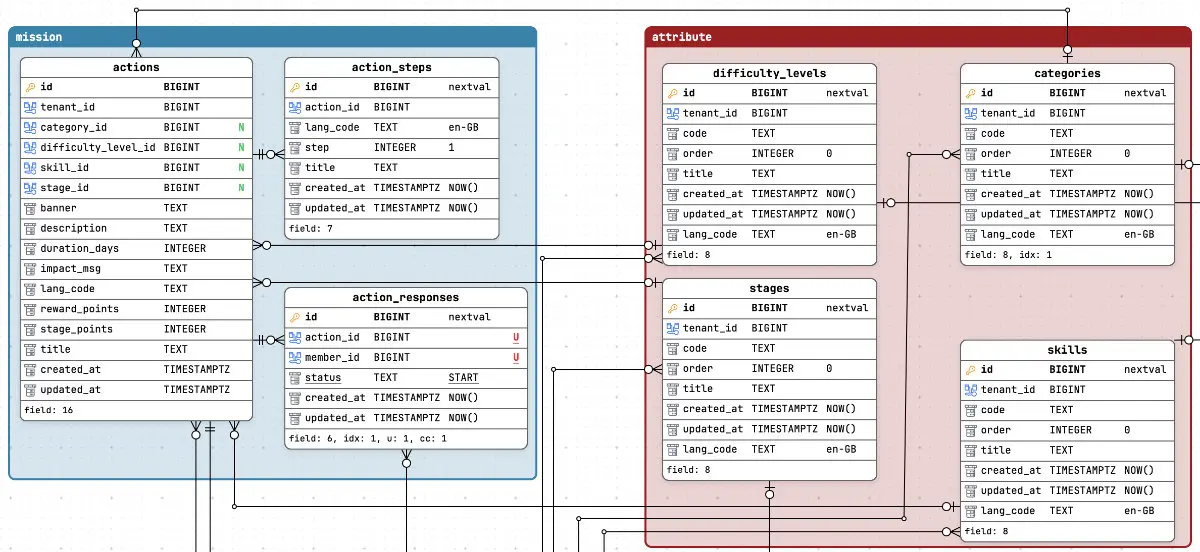Screen dimensions: 1200x552
Task: Click the red U marker on member_id
Action: (x=516, y=357)
